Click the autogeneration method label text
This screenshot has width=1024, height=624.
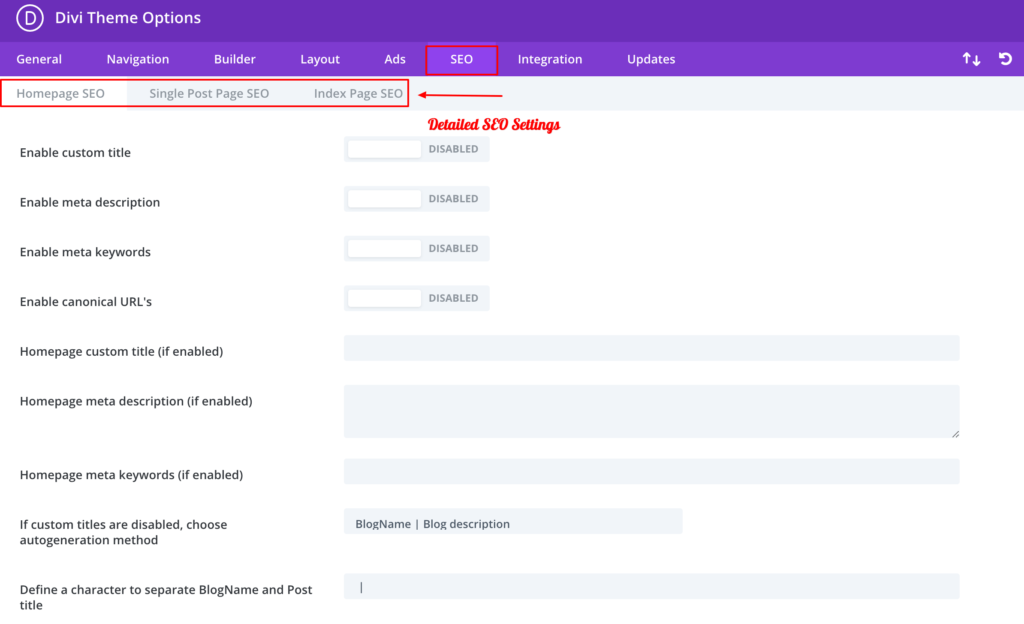(x=123, y=532)
